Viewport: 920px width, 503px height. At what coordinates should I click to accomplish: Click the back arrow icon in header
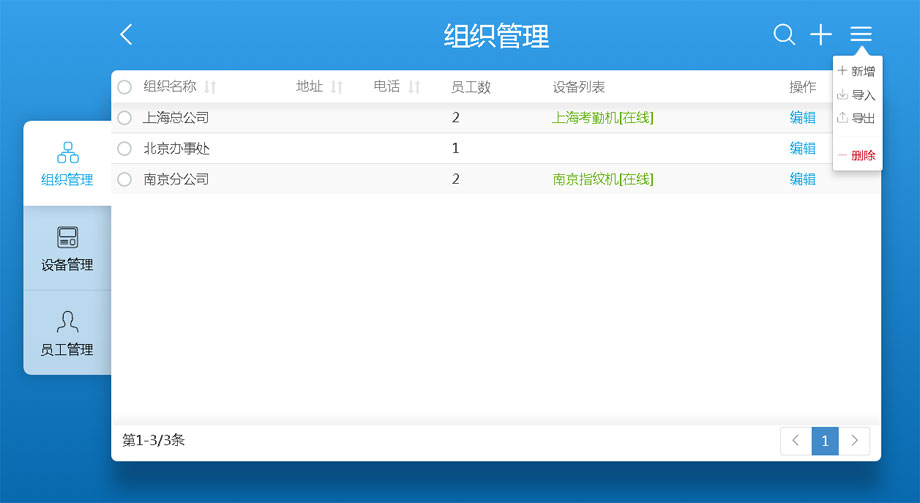click(126, 35)
